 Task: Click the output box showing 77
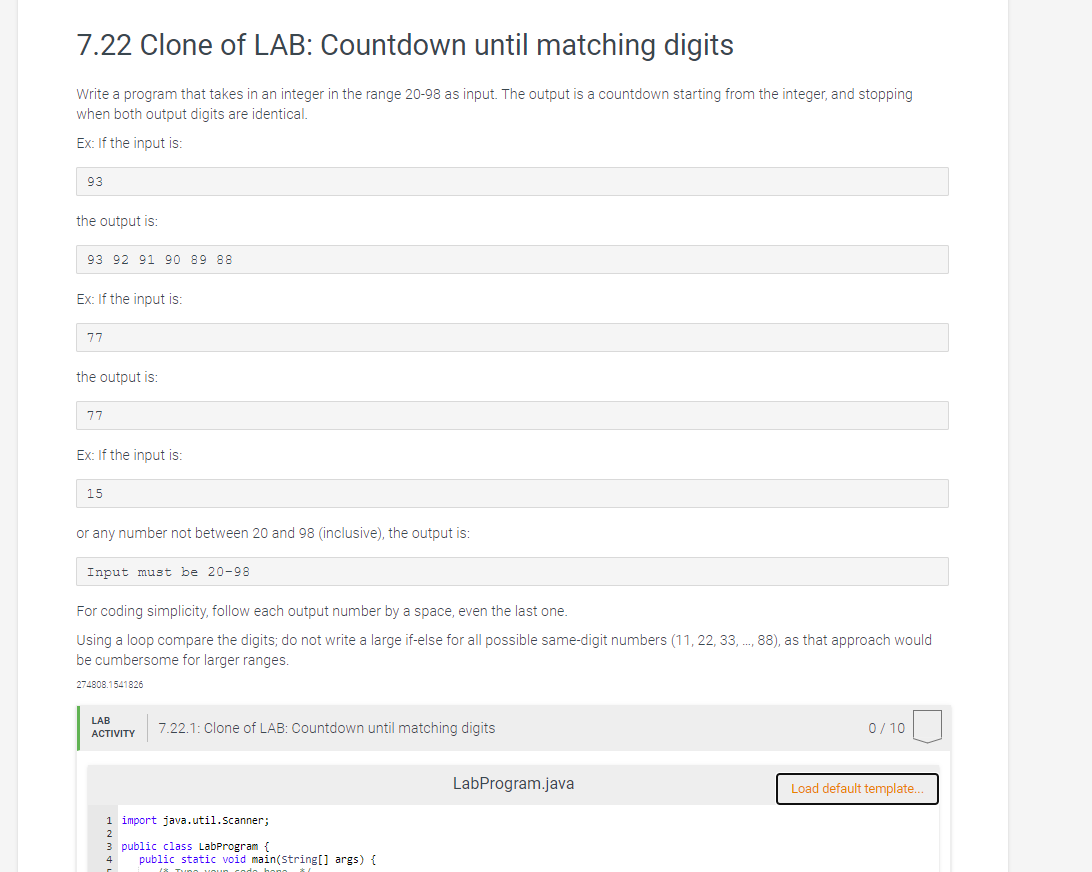(512, 415)
